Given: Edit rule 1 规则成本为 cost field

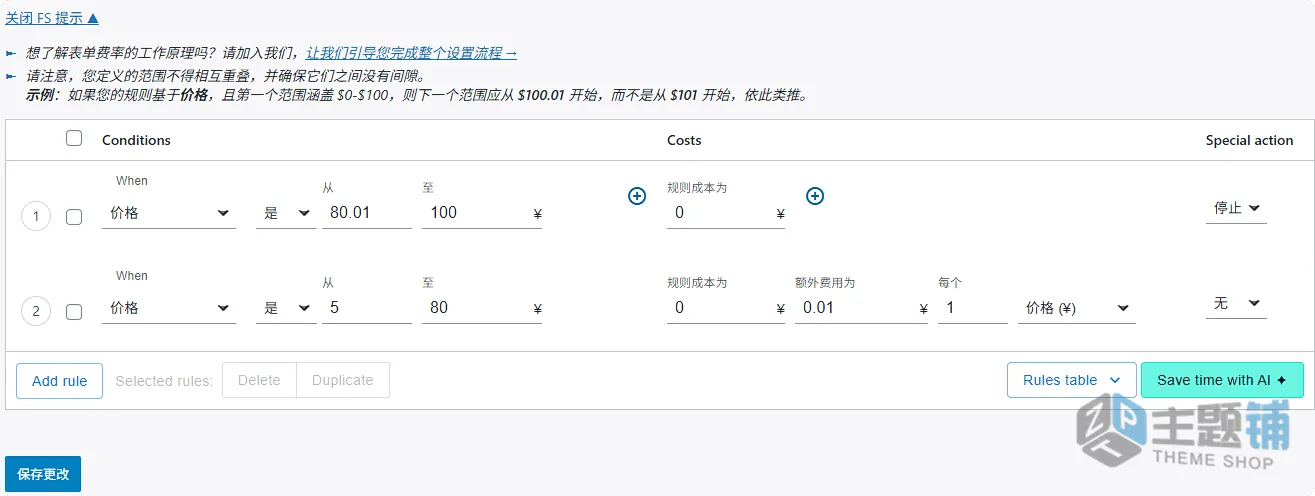Looking at the screenshot, I should (726, 213).
